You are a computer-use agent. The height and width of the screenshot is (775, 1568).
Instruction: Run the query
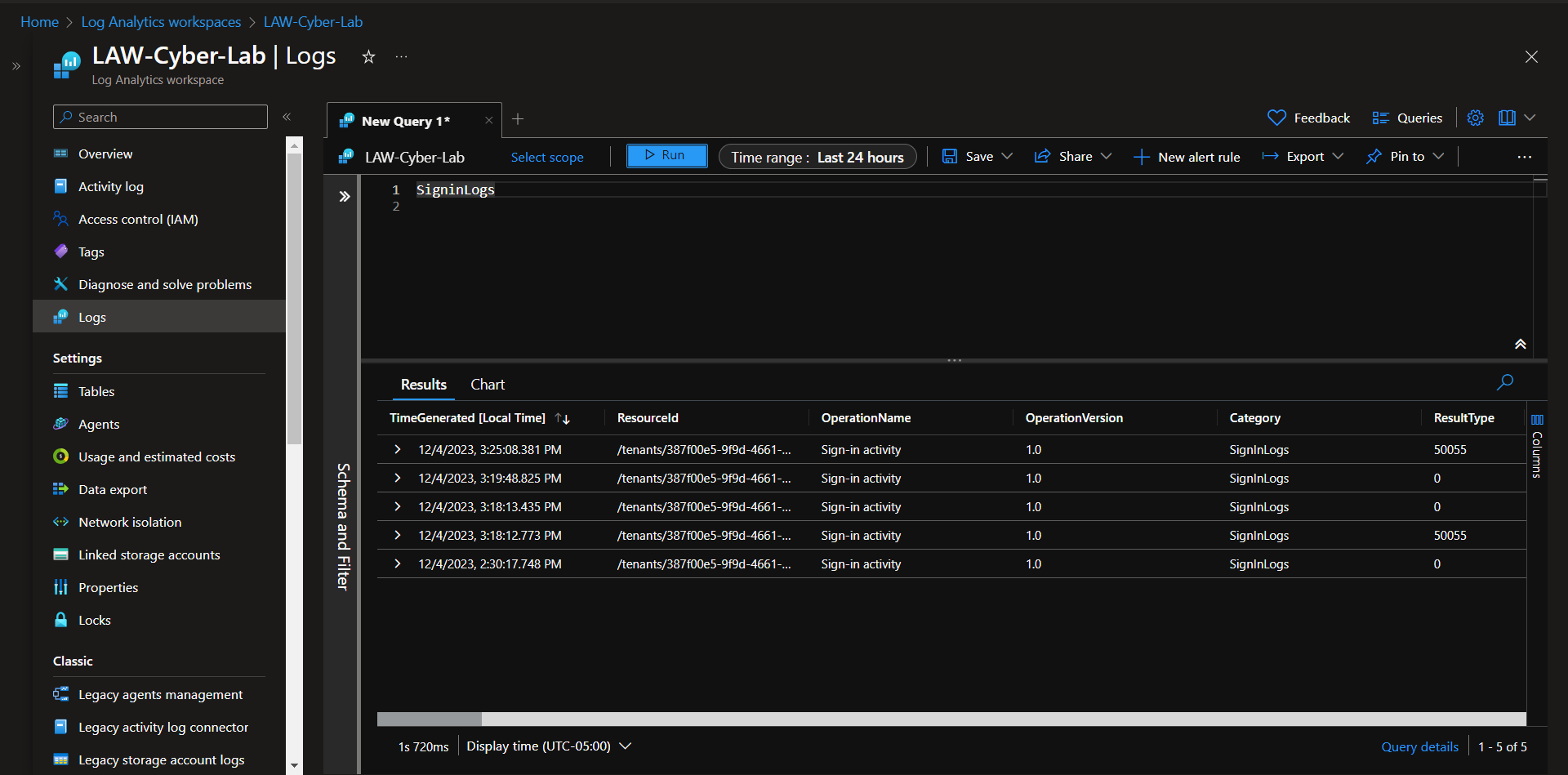tap(666, 155)
